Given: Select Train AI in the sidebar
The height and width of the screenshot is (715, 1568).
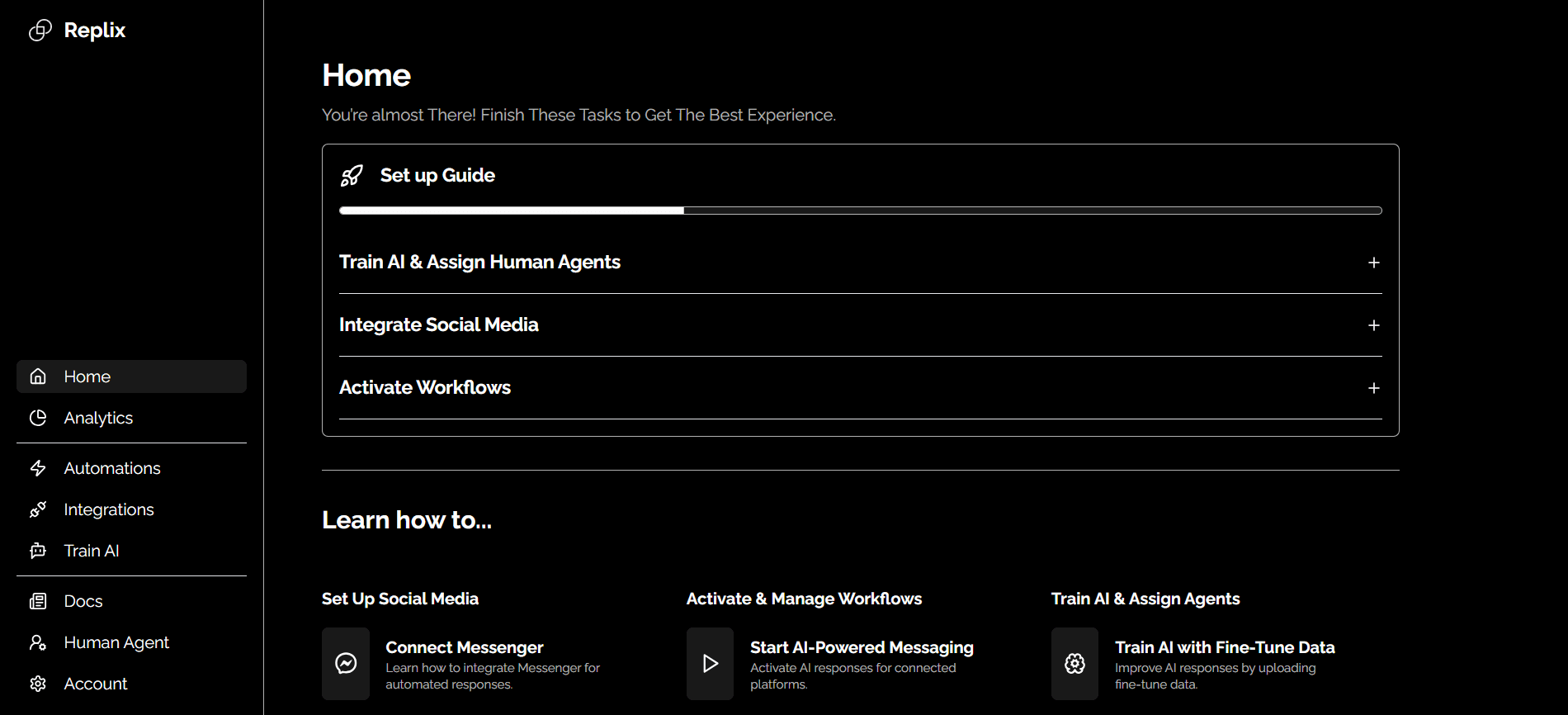Looking at the screenshot, I should point(131,551).
